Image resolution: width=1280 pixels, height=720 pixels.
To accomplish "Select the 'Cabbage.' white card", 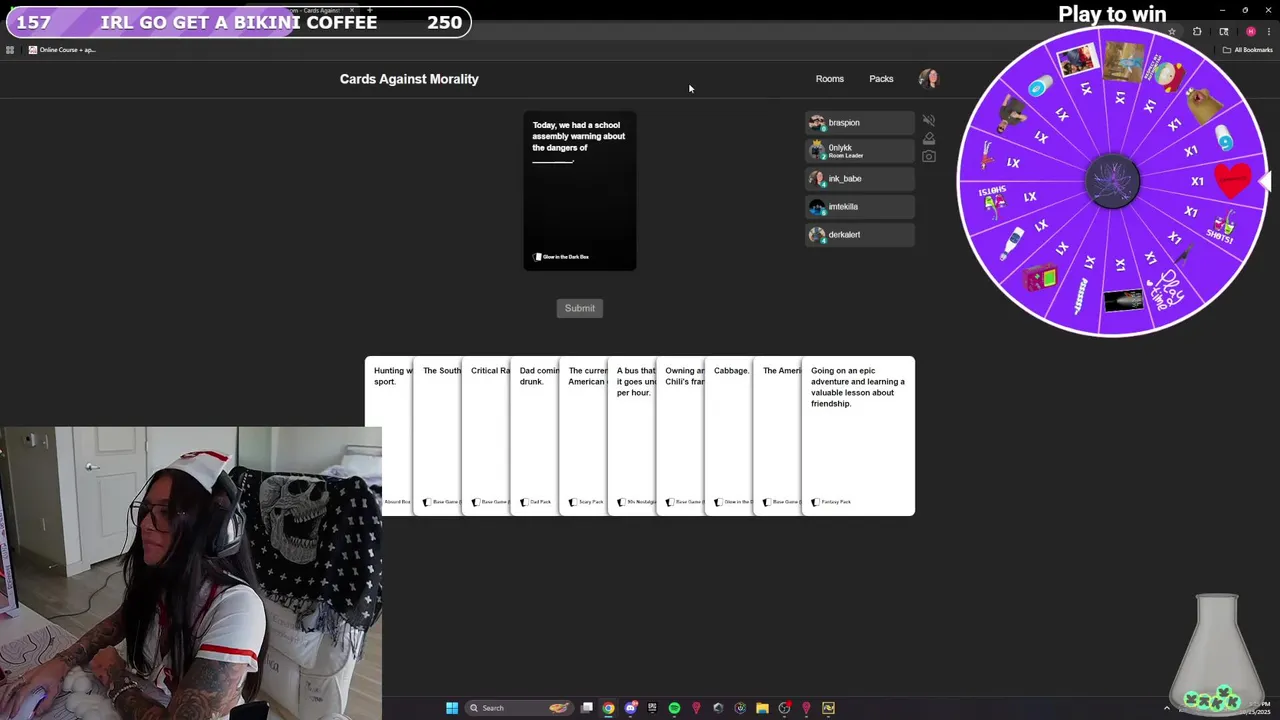I will click(730, 436).
